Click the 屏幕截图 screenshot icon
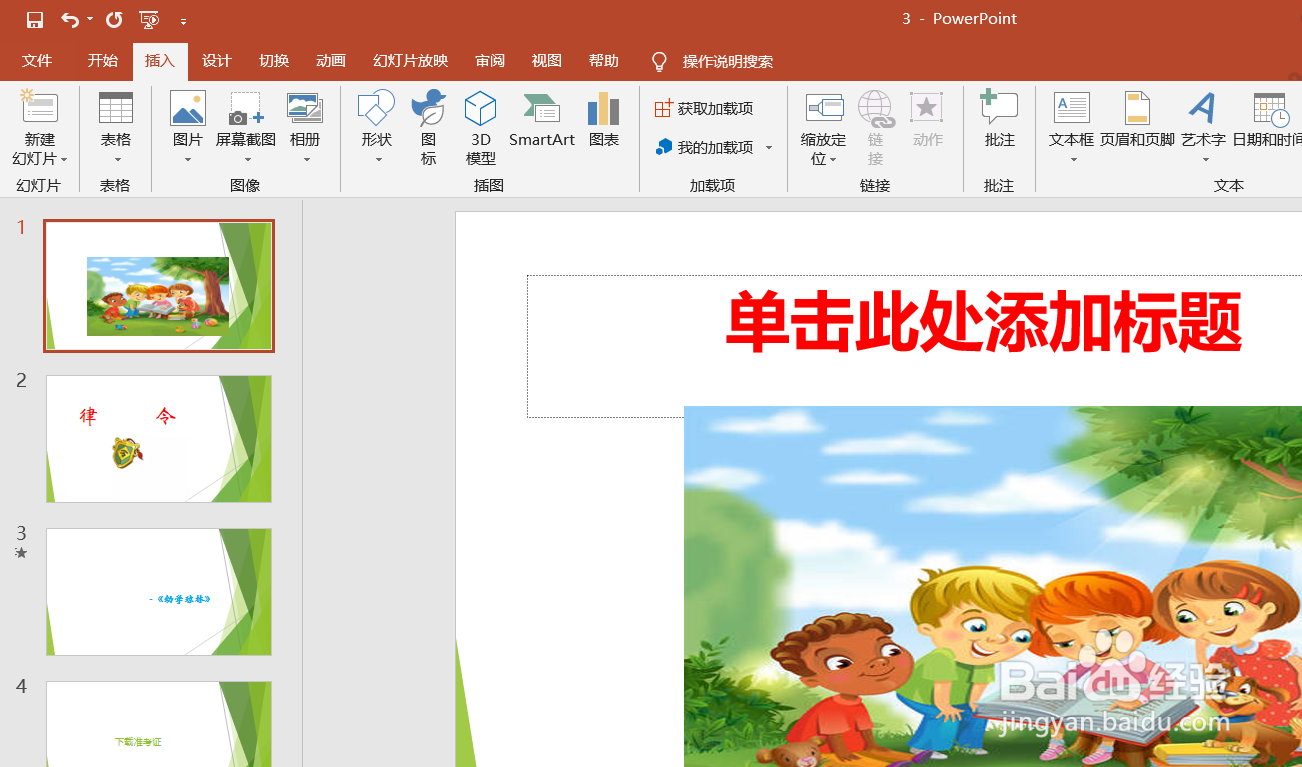This screenshot has height=767, width=1302. coord(246,108)
